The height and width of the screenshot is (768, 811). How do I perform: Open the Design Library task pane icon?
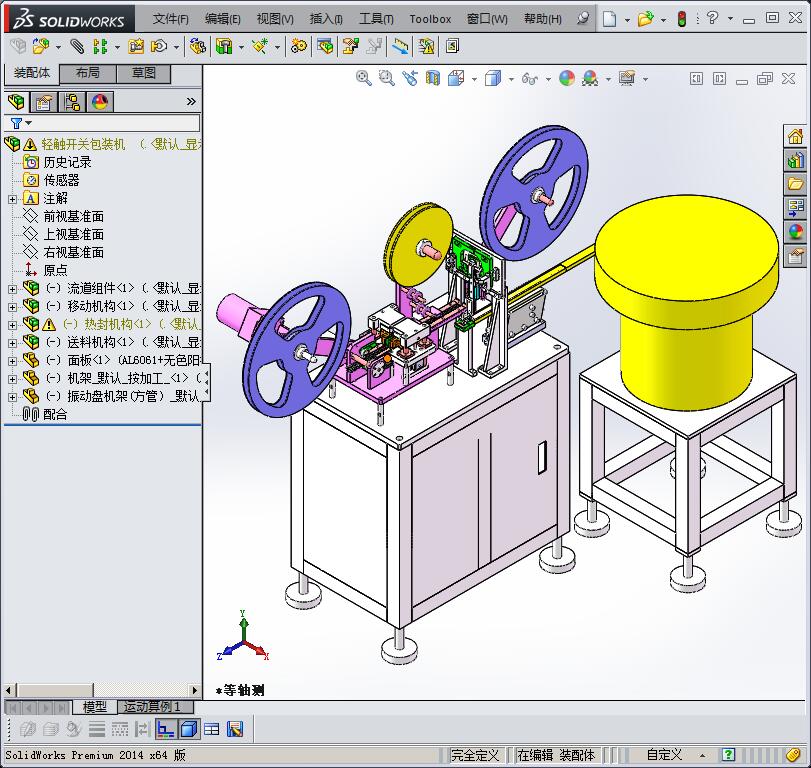coord(795,160)
